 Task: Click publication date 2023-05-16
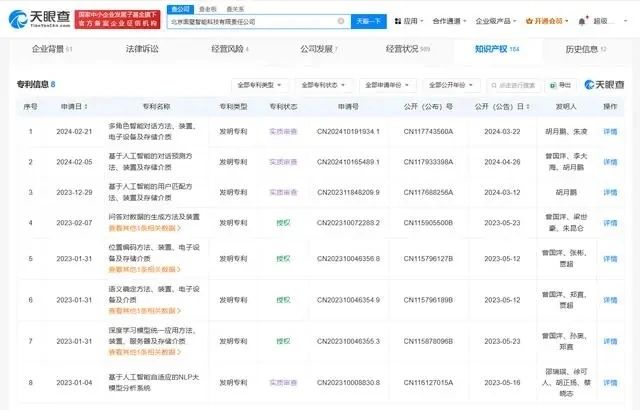[502, 383]
